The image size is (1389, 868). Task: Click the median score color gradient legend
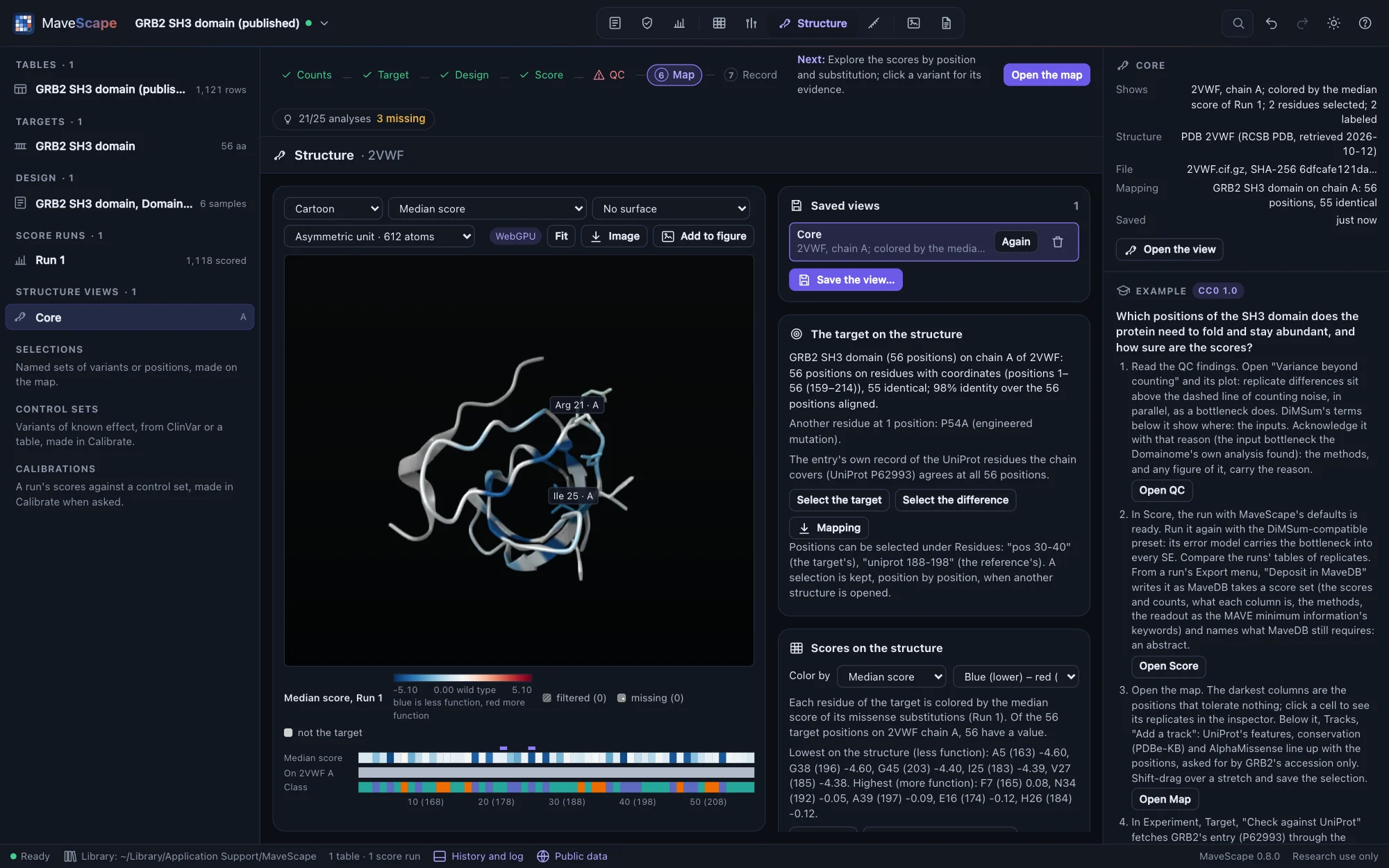point(463,678)
